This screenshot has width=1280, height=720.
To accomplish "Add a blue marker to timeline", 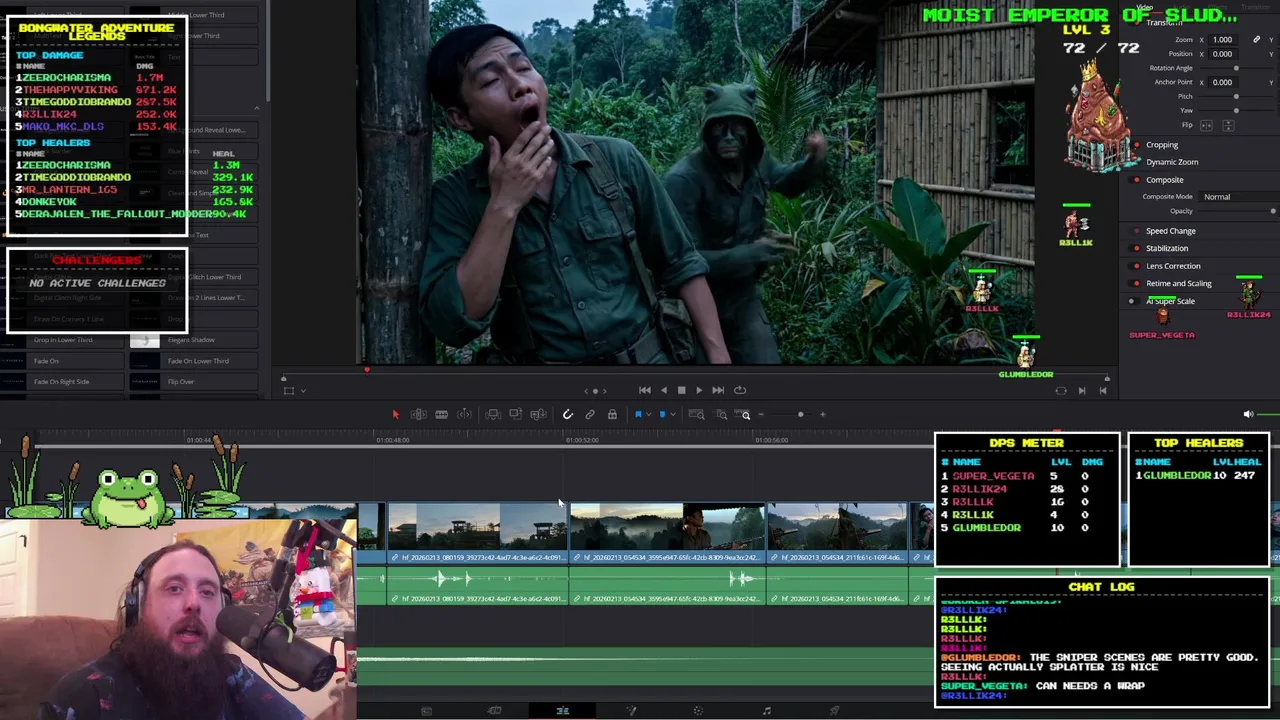I will click(662, 414).
